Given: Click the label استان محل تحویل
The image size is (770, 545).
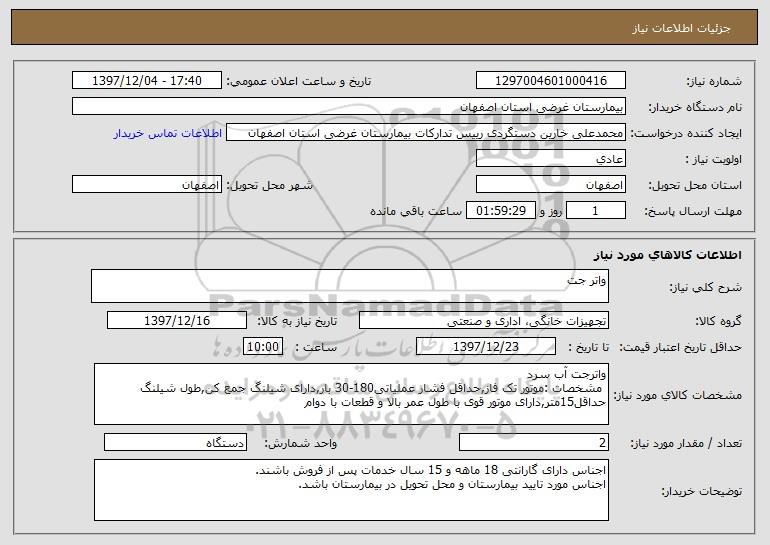Looking at the screenshot, I should (x=695, y=185).
